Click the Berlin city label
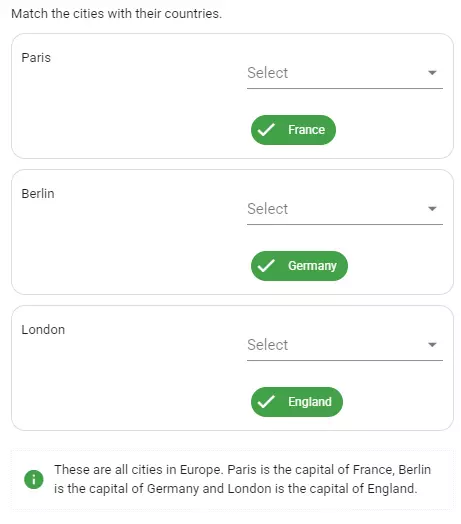This screenshot has width=461, height=524. [x=38, y=193]
